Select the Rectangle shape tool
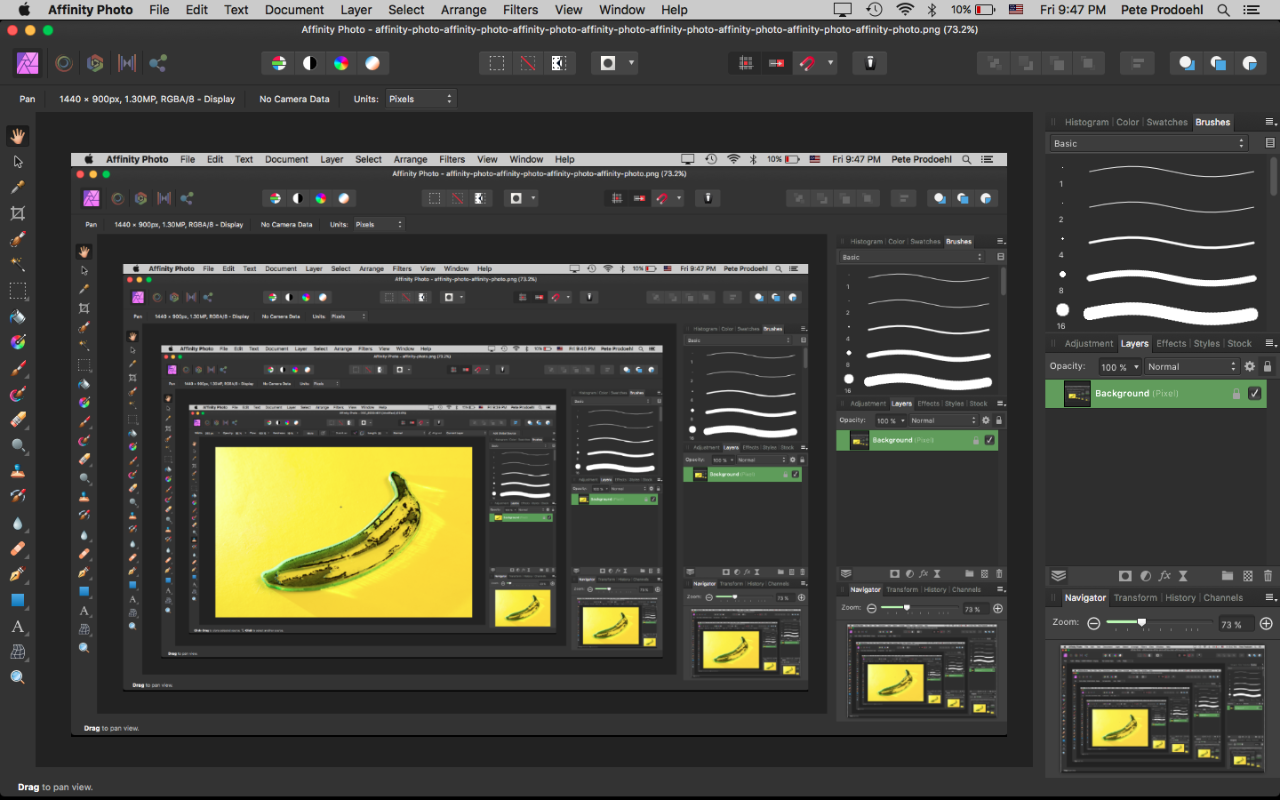 [x=17, y=600]
